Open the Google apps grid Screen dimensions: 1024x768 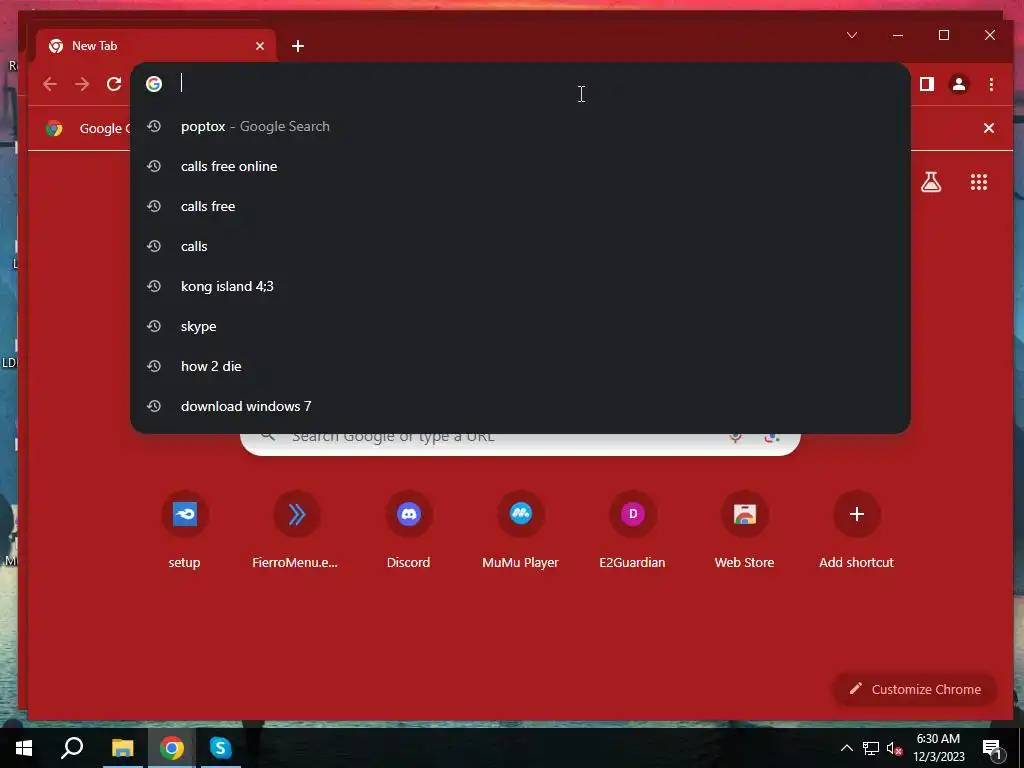(978, 182)
